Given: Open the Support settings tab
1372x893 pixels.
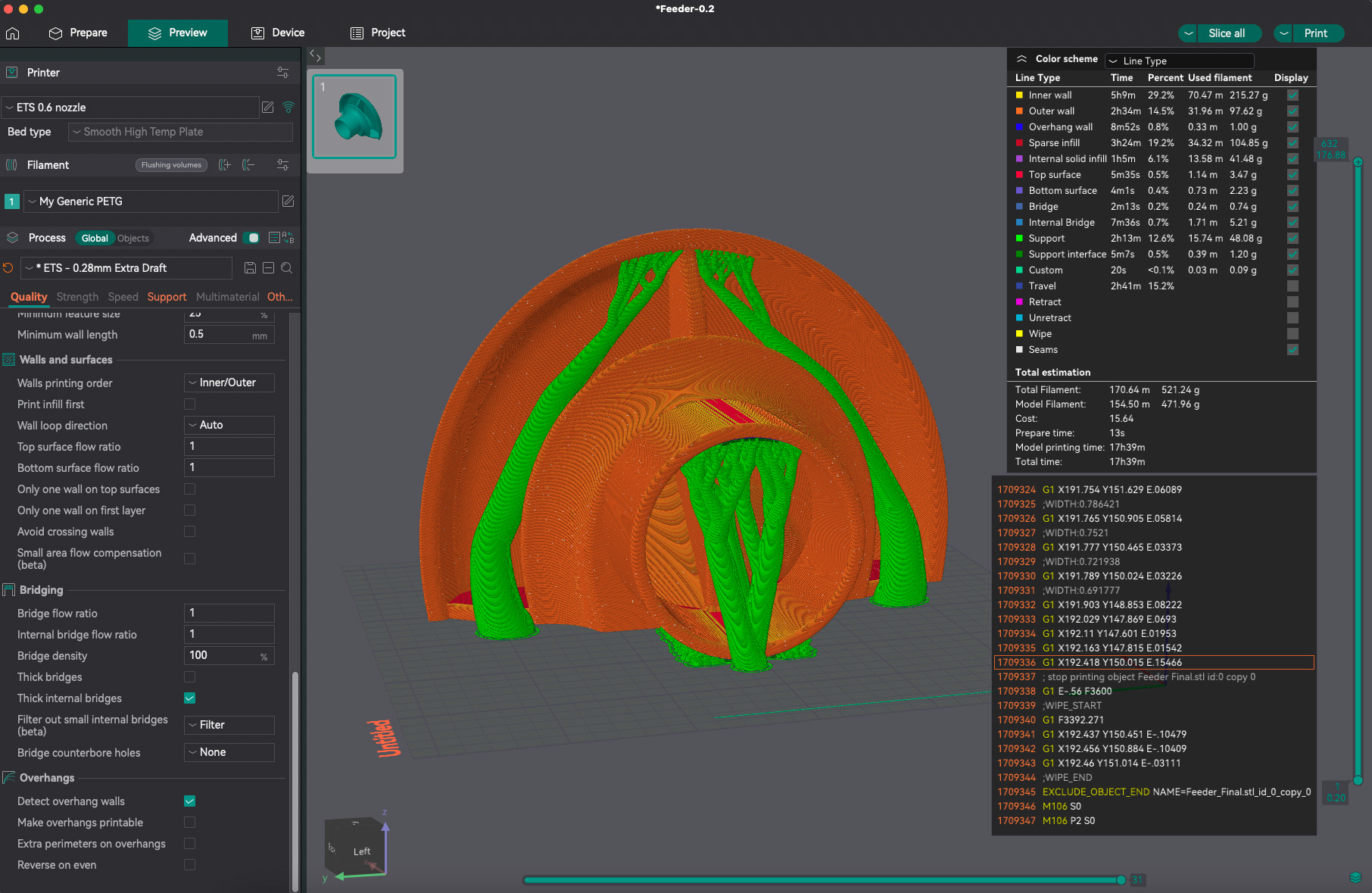Looking at the screenshot, I should (x=167, y=297).
